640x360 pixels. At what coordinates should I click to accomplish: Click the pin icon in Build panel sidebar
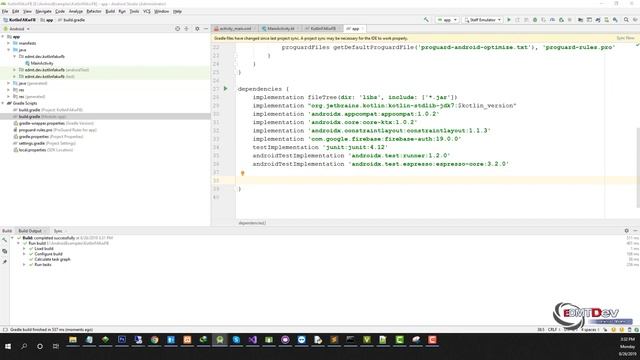pyautogui.click(x=4, y=262)
